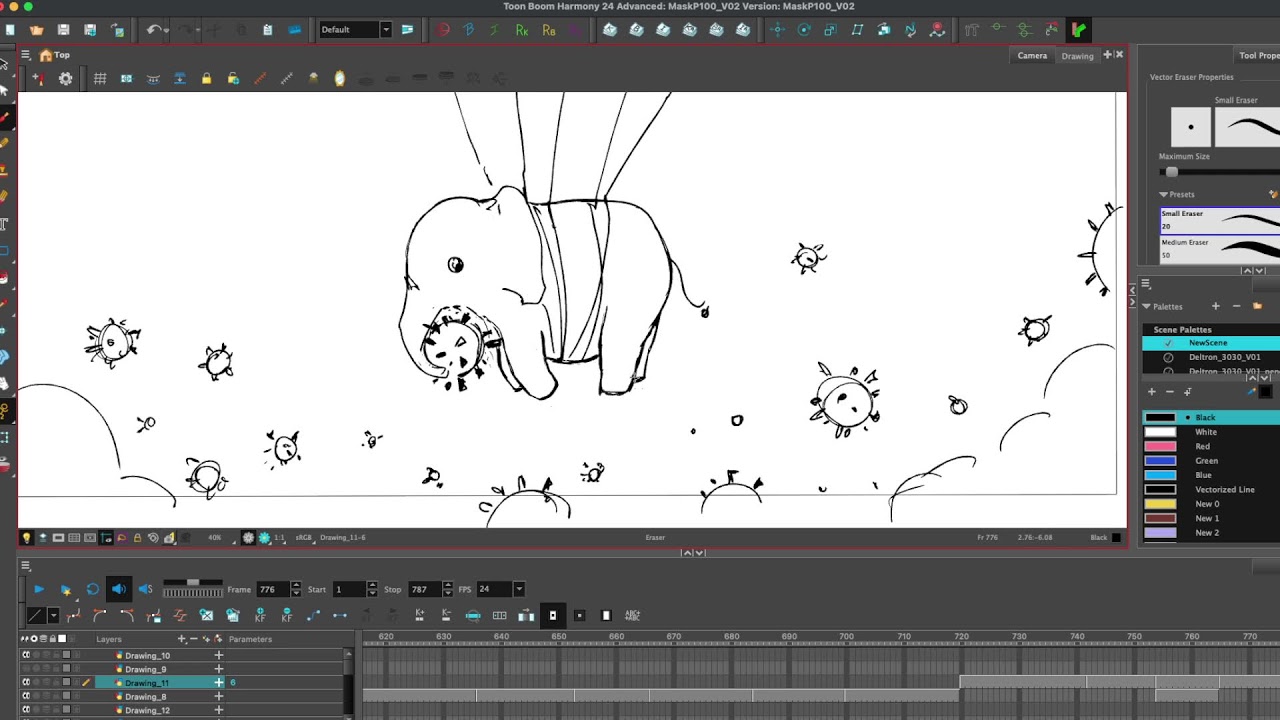Viewport: 1280px width, 720px height.
Task: Toggle the light table bulb icon
Action: [26, 538]
